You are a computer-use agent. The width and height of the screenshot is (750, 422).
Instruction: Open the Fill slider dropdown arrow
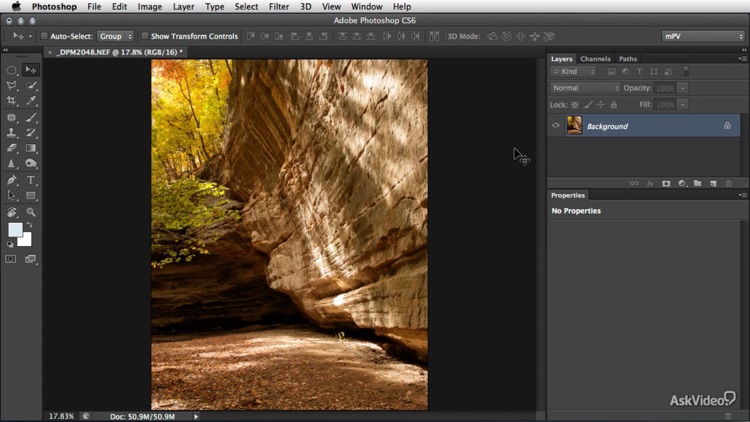[x=683, y=104]
